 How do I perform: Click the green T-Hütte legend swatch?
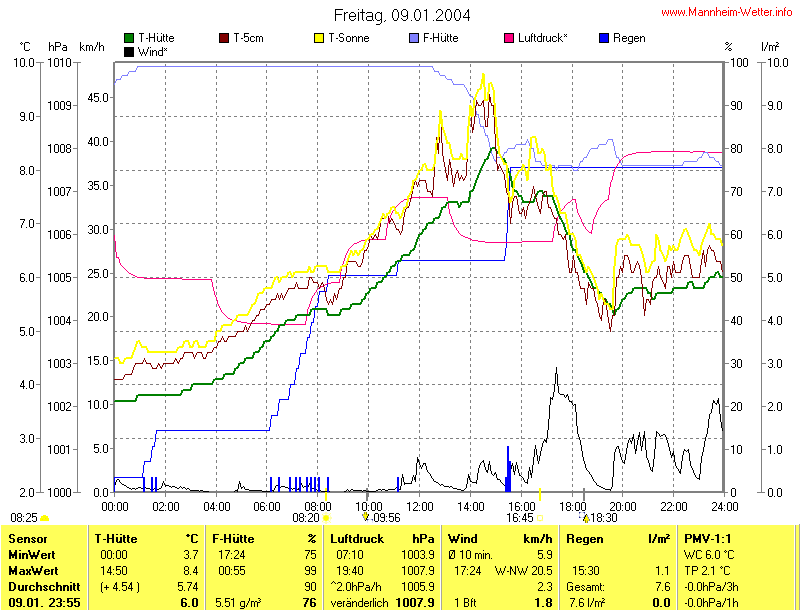[129, 38]
